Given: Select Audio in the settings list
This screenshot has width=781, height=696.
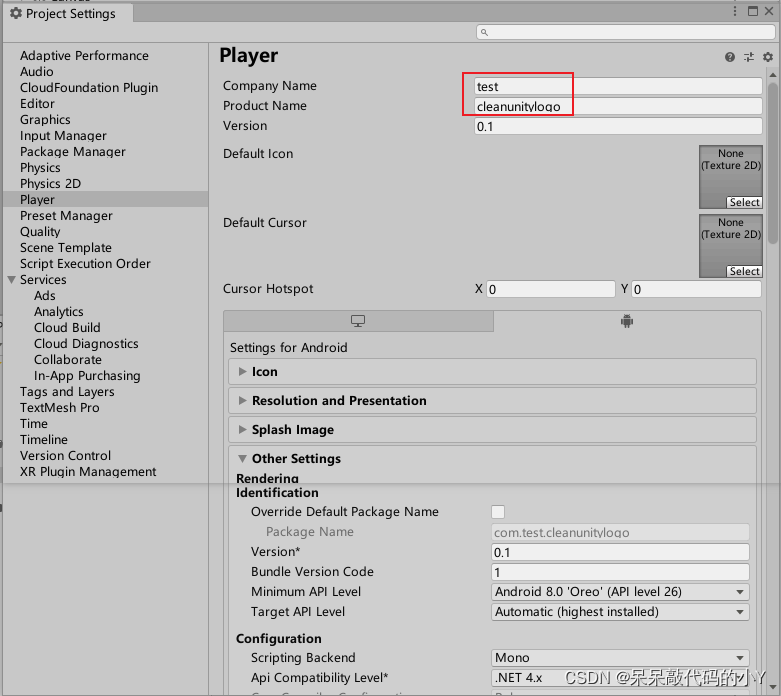Looking at the screenshot, I should 36,72.
